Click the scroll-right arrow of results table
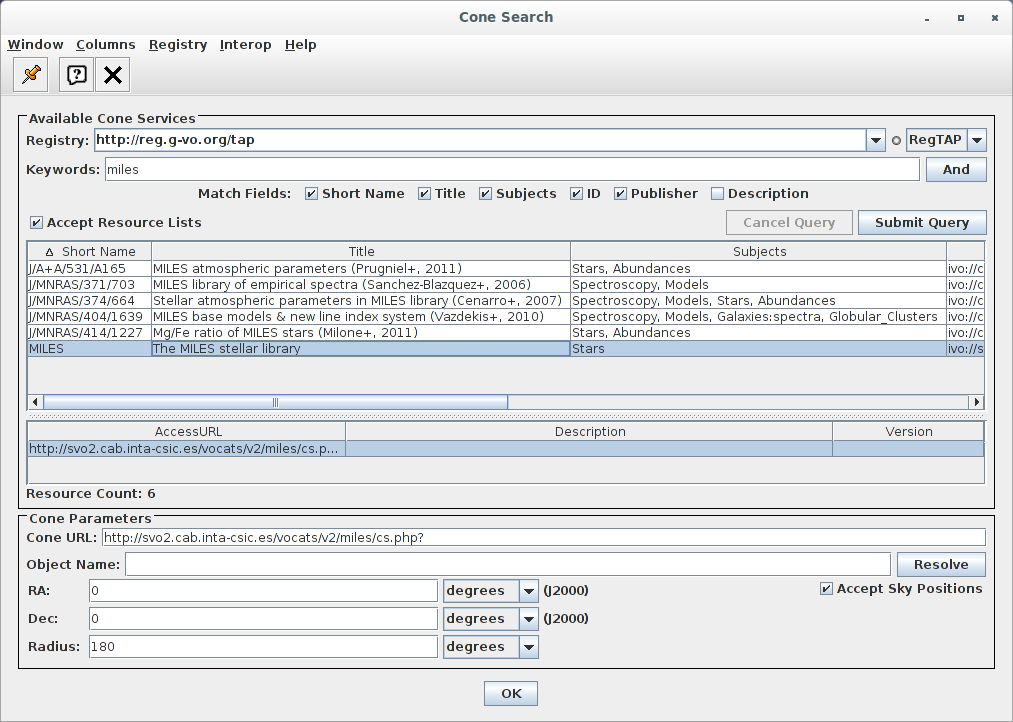 (977, 402)
